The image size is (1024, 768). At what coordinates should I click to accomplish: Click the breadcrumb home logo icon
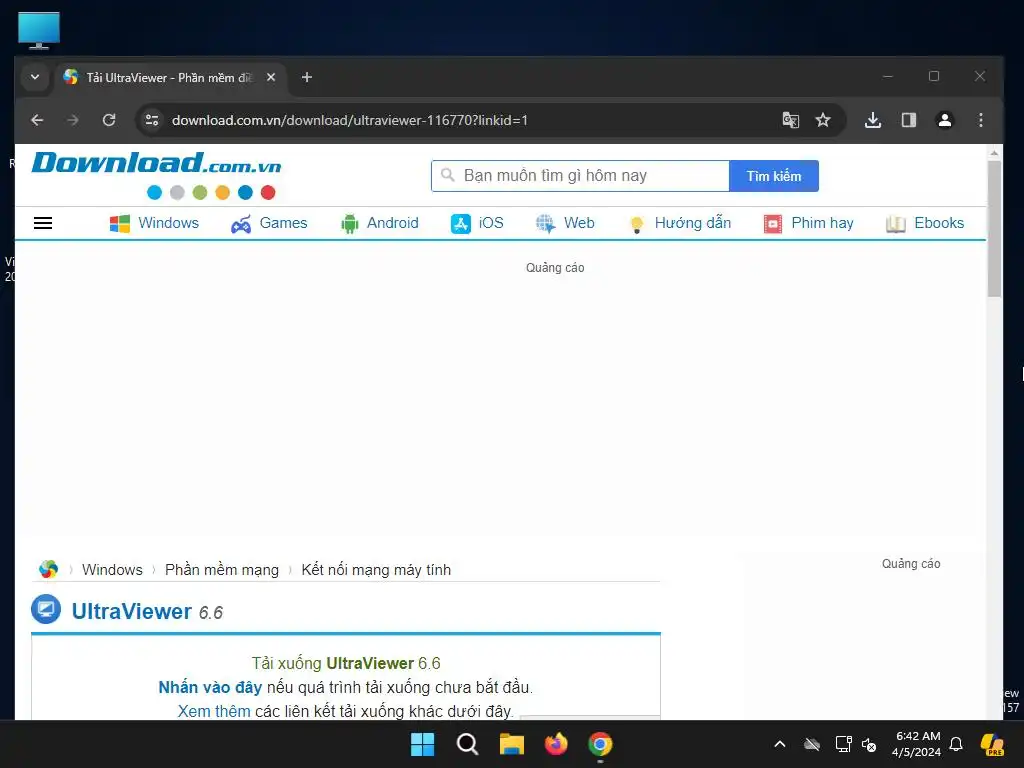tap(48, 569)
